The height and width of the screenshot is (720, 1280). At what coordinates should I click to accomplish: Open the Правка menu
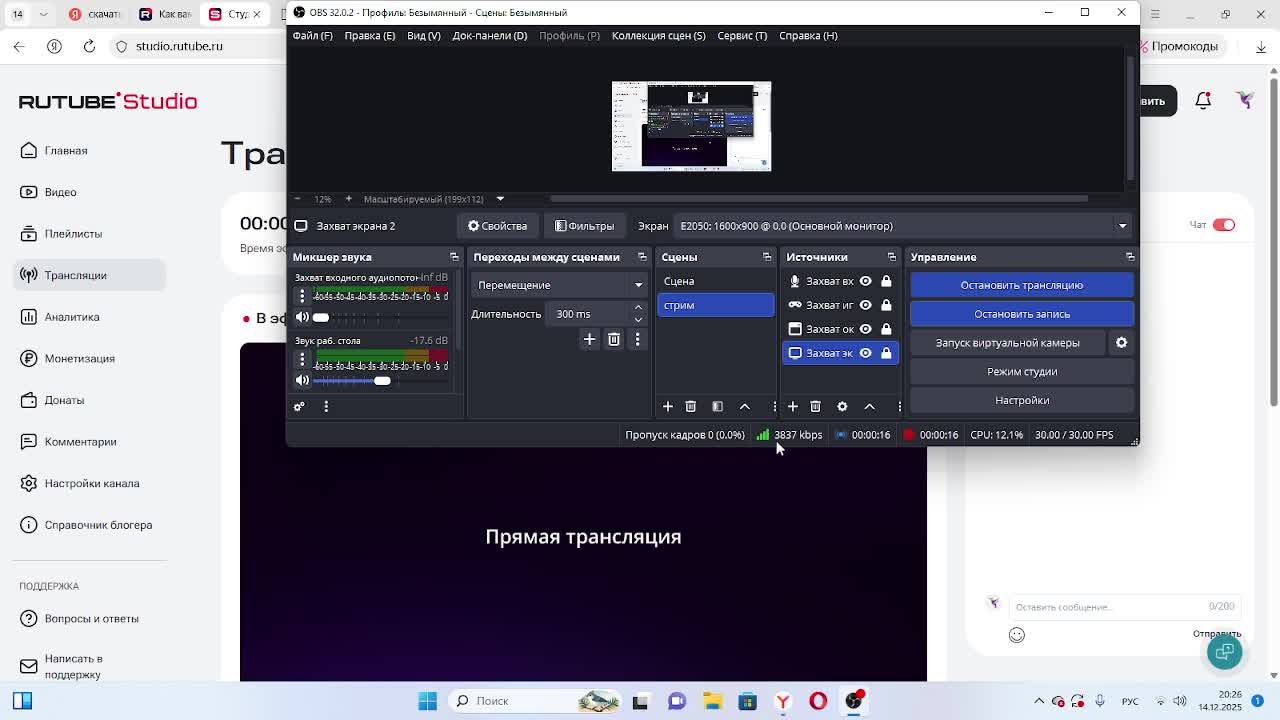point(369,36)
